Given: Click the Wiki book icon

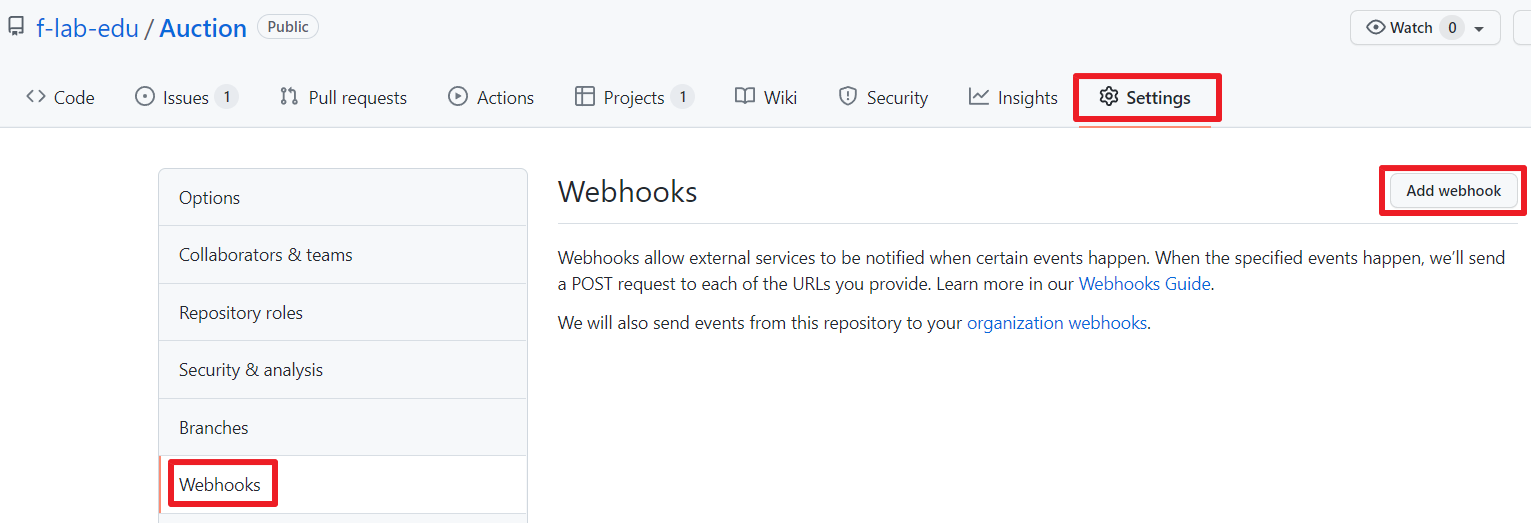Looking at the screenshot, I should click(745, 97).
